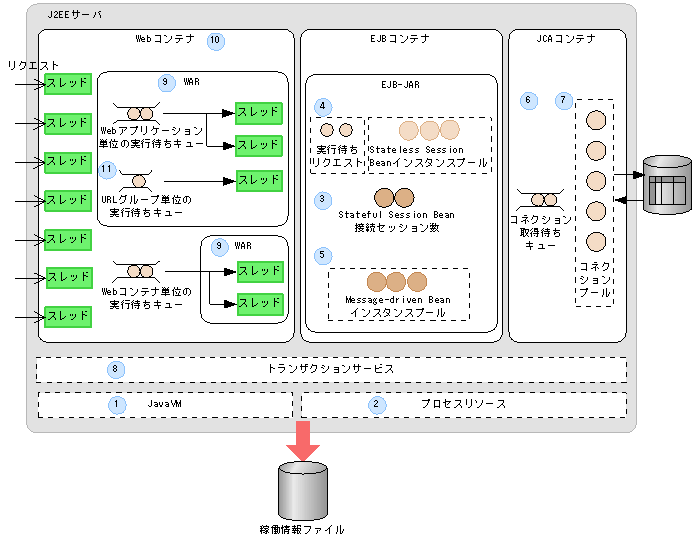Select marker 3 beside Stateful Session Bean
Viewport: 698px width, 547px height.
pyautogui.click(x=323, y=200)
